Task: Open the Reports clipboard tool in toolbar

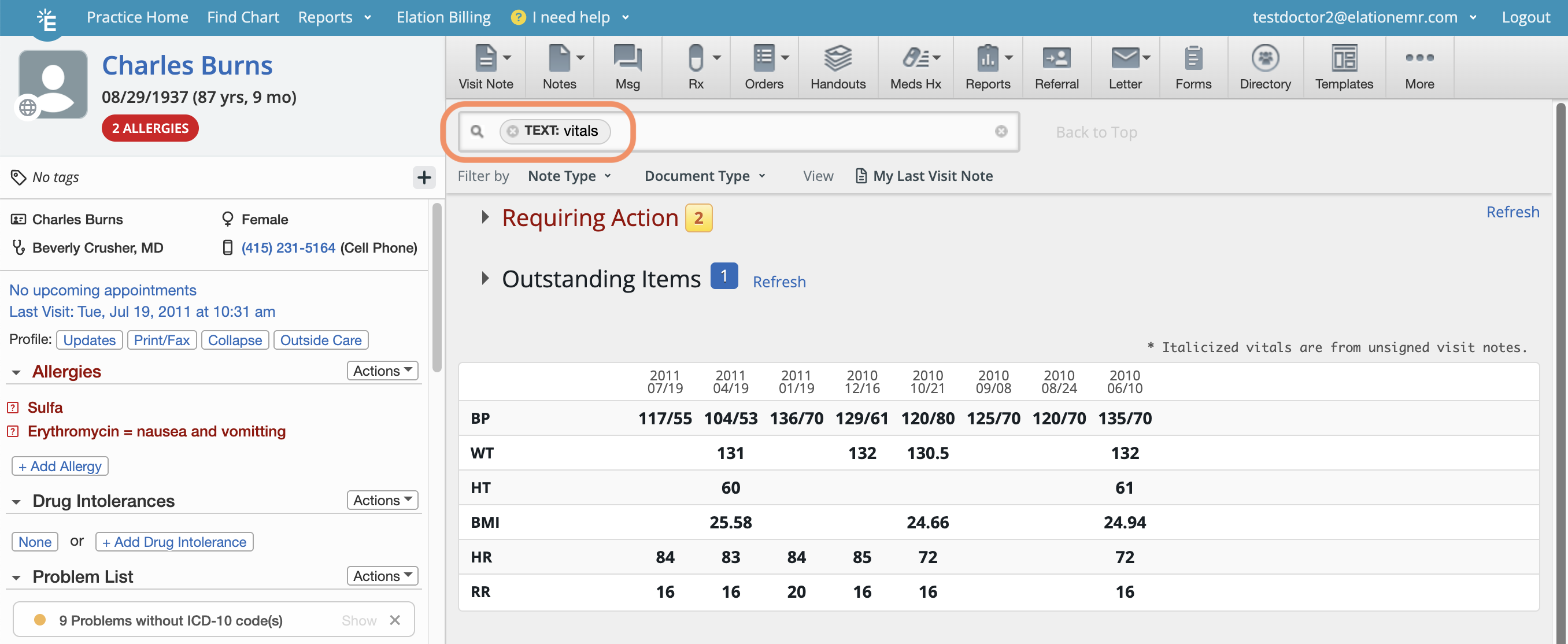Action: [988, 67]
